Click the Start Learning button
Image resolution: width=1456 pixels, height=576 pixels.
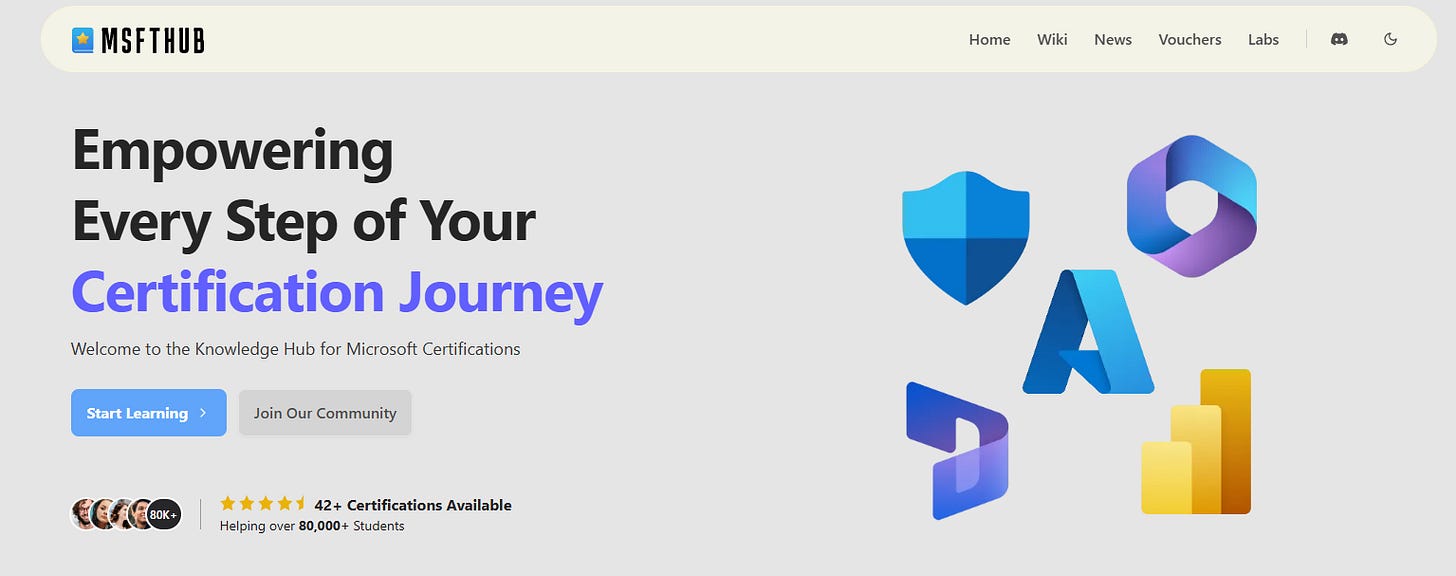(x=148, y=413)
